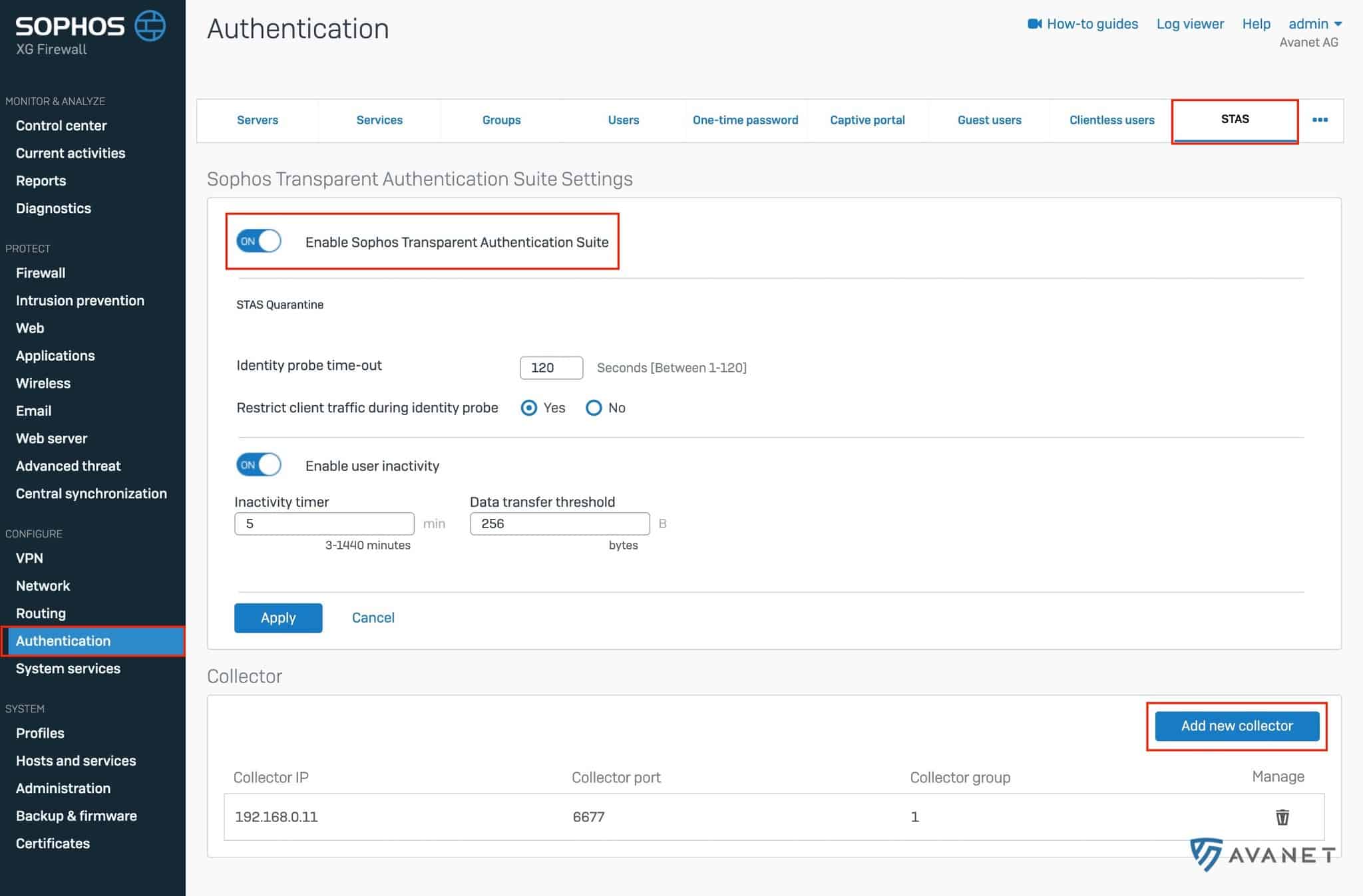Image resolution: width=1363 pixels, height=896 pixels.
Task: Open Current activities in sidebar
Action: 71,153
